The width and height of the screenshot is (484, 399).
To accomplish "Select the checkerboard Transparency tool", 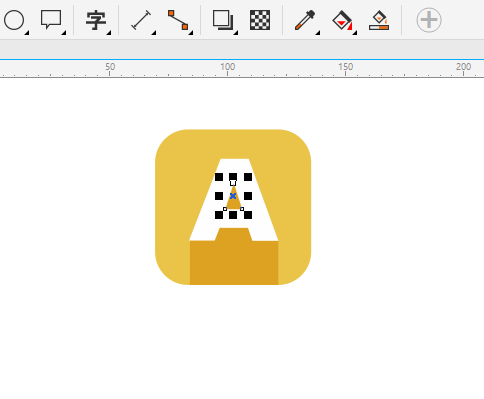I will coord(260,20).
